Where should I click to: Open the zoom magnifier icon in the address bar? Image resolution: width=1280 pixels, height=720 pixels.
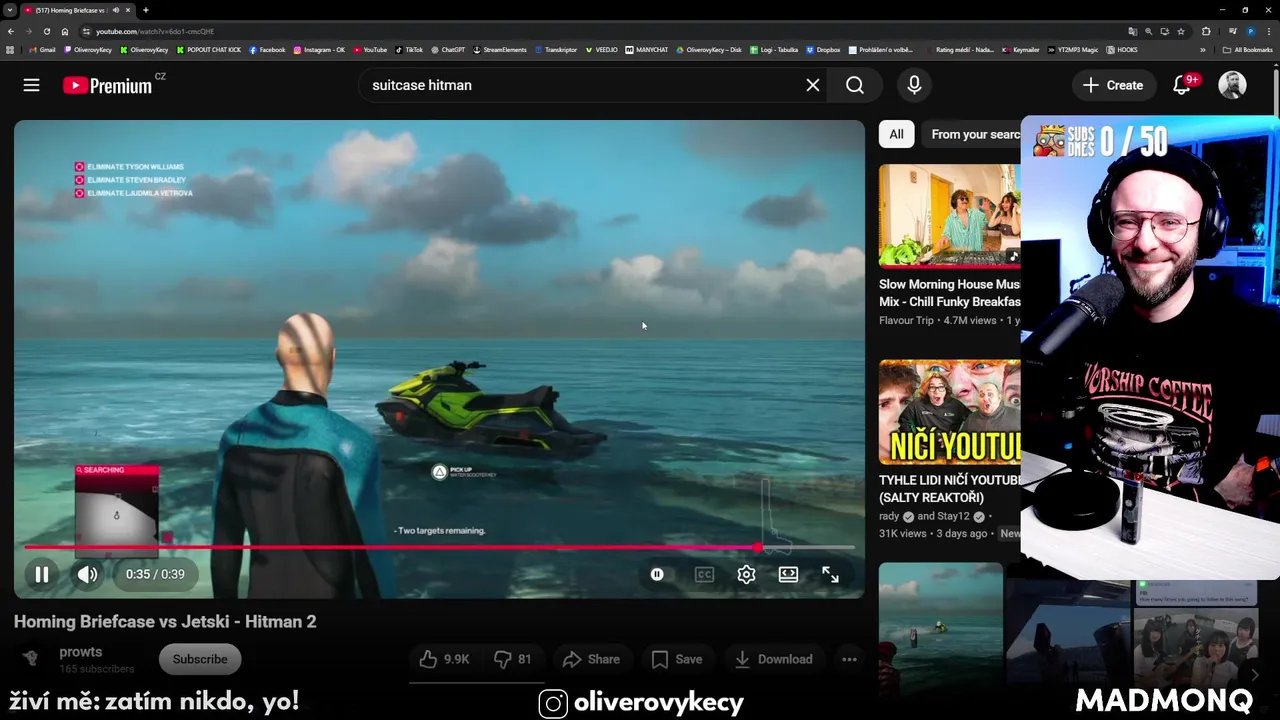(1149, 31)
